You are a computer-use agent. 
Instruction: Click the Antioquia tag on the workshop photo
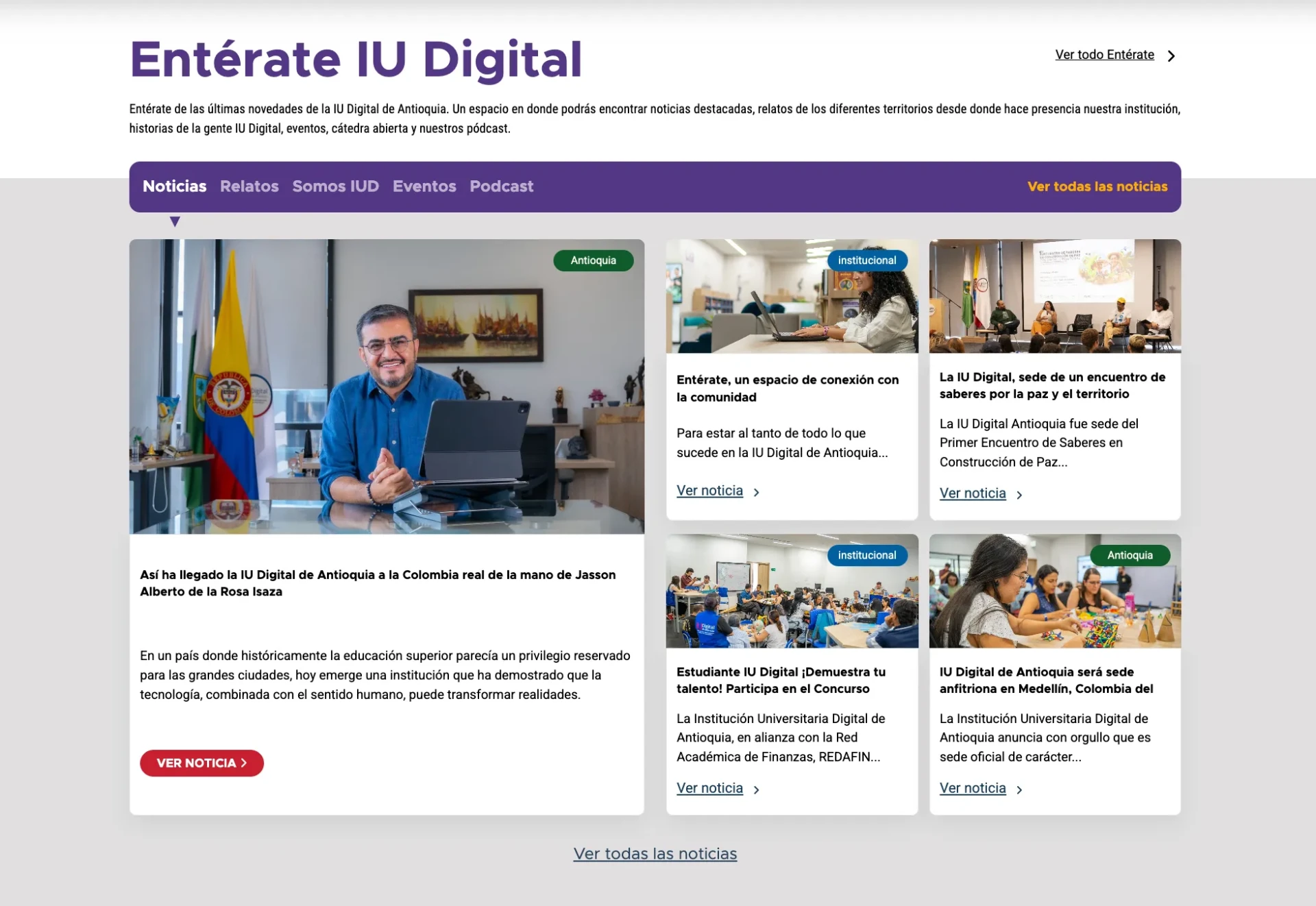tap(1130, 555)
